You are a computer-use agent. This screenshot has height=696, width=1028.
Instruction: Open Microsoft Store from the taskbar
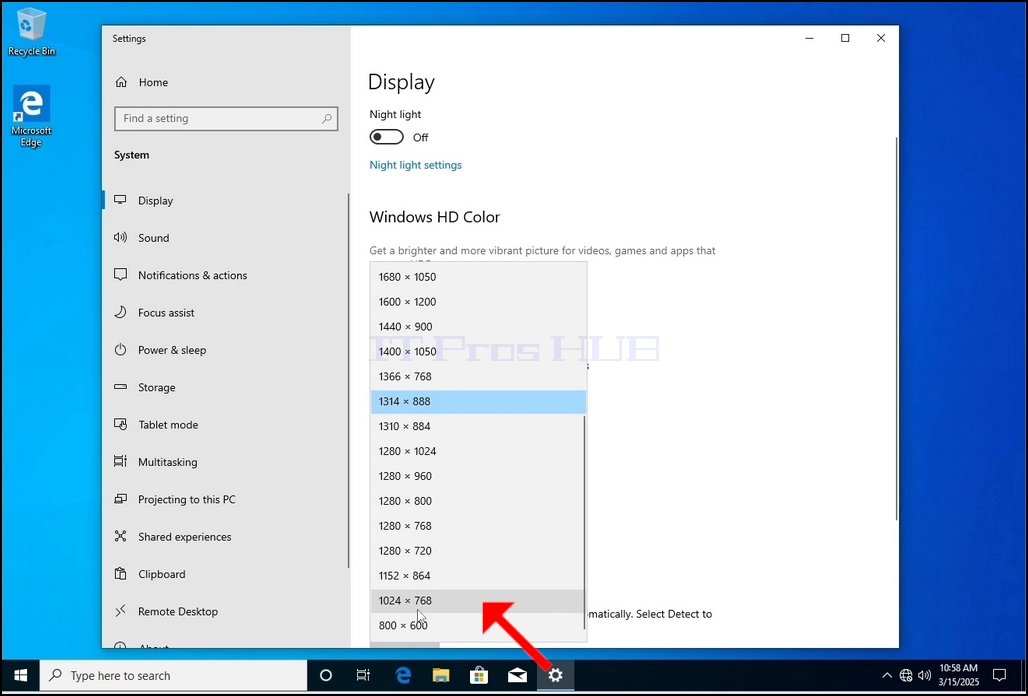click(479, 675)
